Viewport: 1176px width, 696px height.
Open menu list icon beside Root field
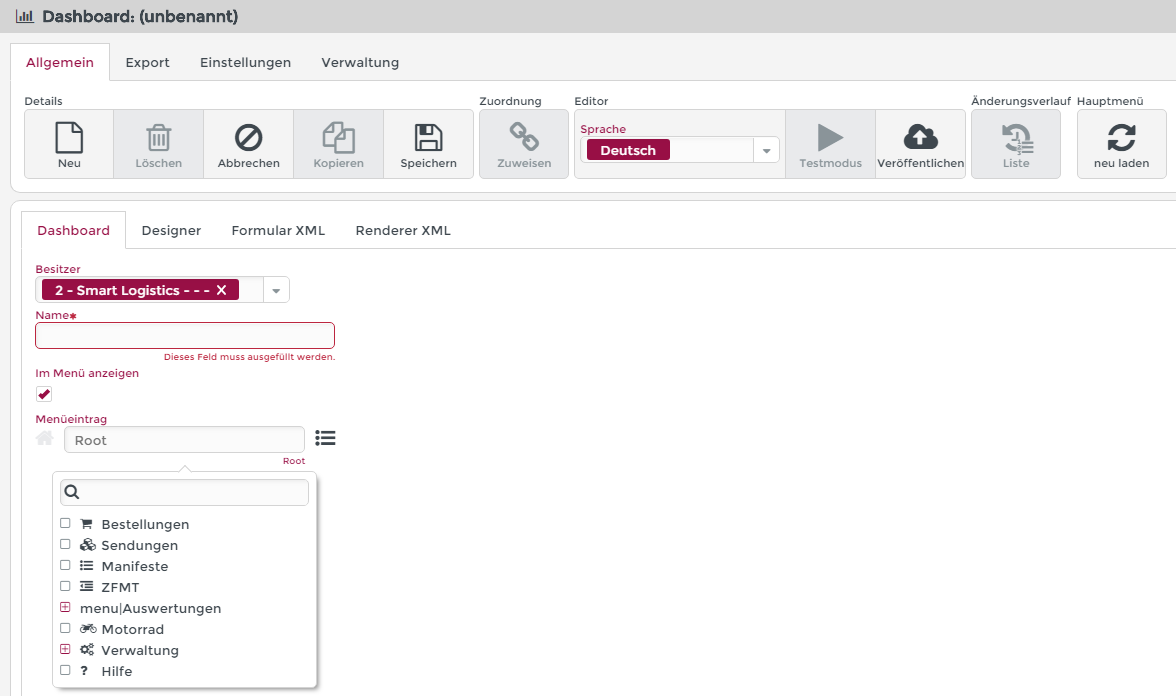[x=325, y=438]
